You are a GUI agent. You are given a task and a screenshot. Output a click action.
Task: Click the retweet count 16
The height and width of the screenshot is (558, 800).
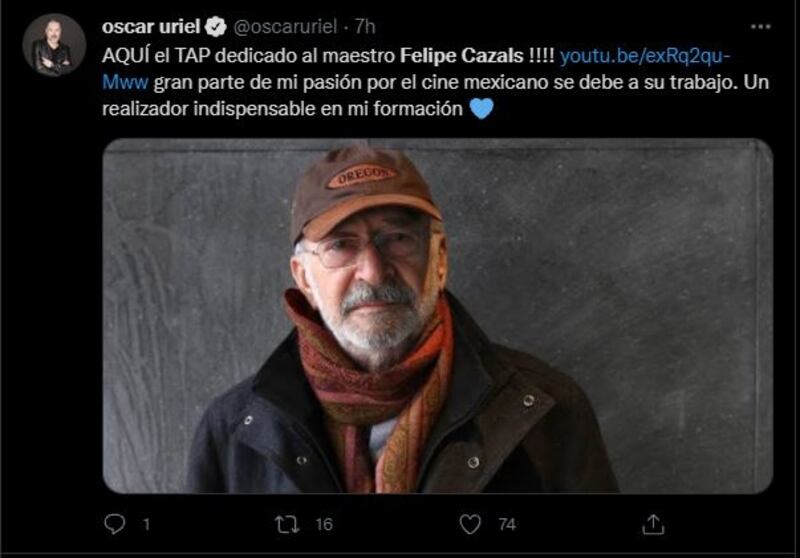[x=324, y=524]
